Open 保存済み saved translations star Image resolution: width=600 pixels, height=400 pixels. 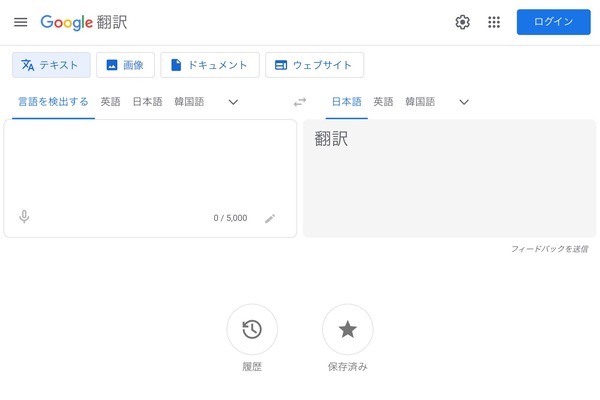tap(347, 329)
